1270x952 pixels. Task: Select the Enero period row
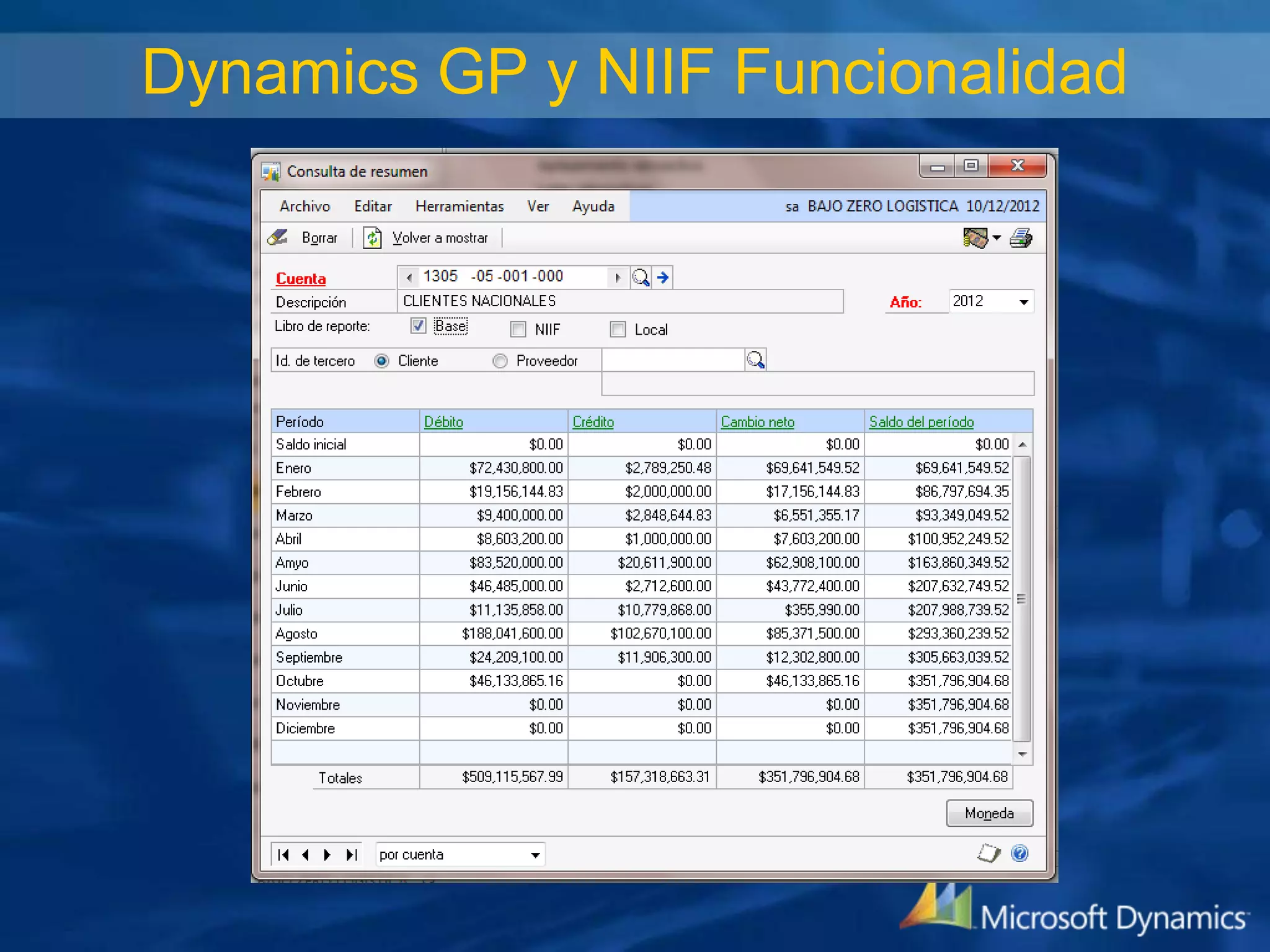(x=642, y=468)
